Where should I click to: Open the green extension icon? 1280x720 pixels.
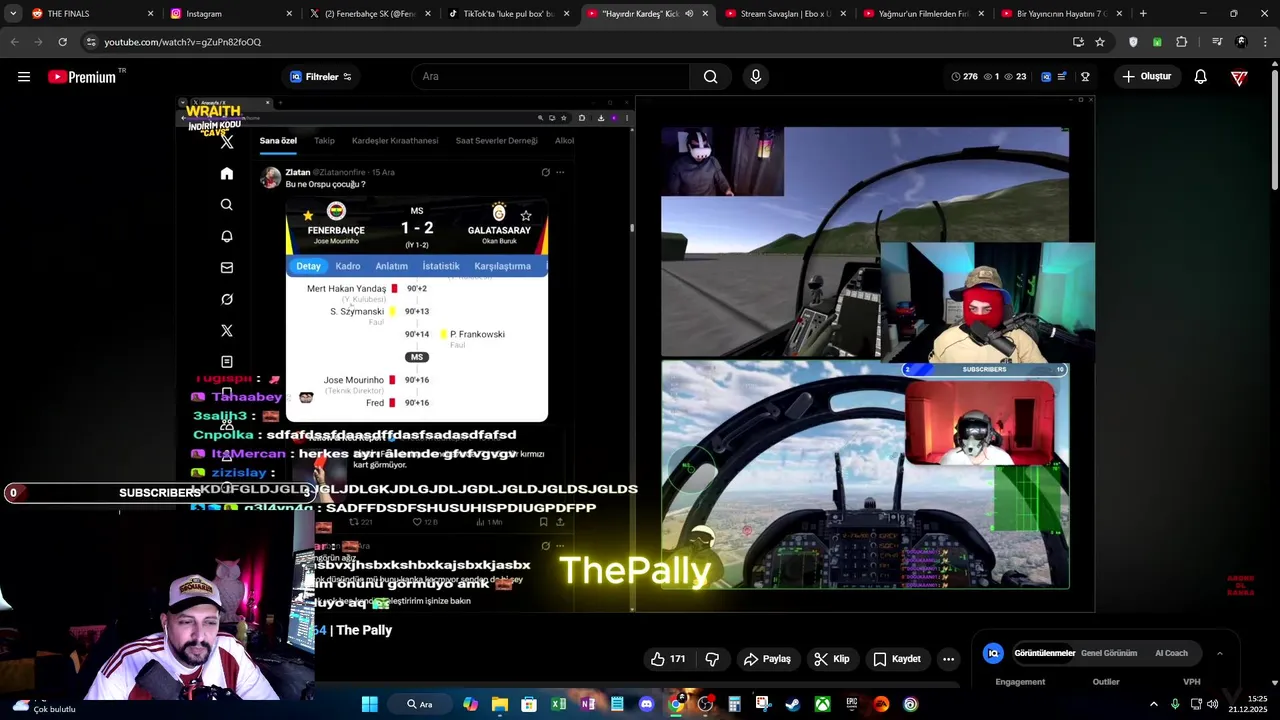pos(1157,42)
